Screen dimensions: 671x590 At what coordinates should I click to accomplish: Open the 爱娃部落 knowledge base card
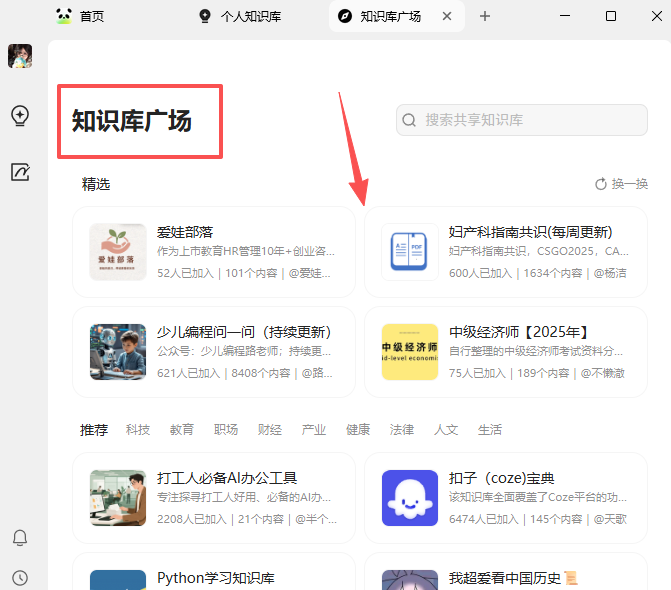pos(214,251)
